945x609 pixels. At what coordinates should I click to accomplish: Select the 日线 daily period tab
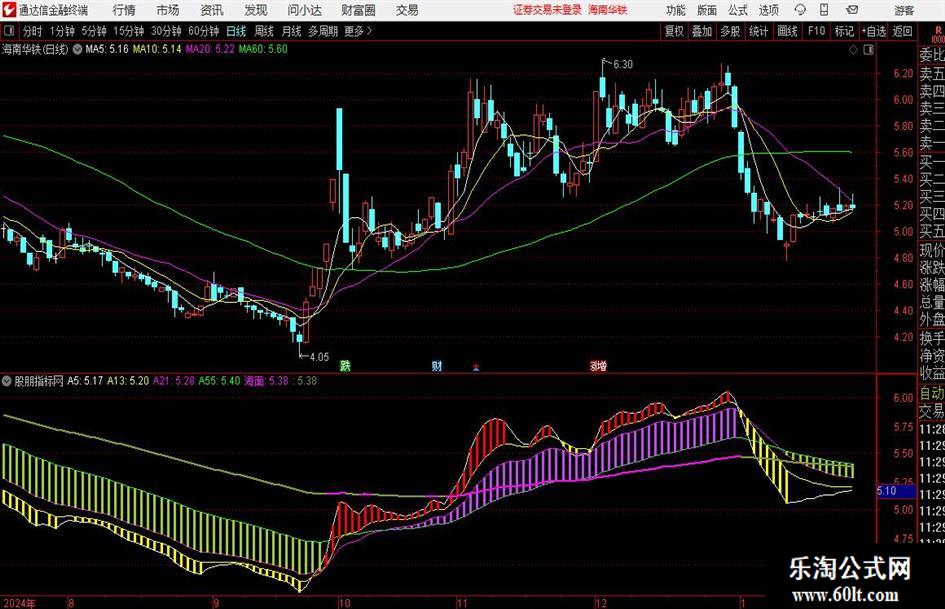(236, 31)
